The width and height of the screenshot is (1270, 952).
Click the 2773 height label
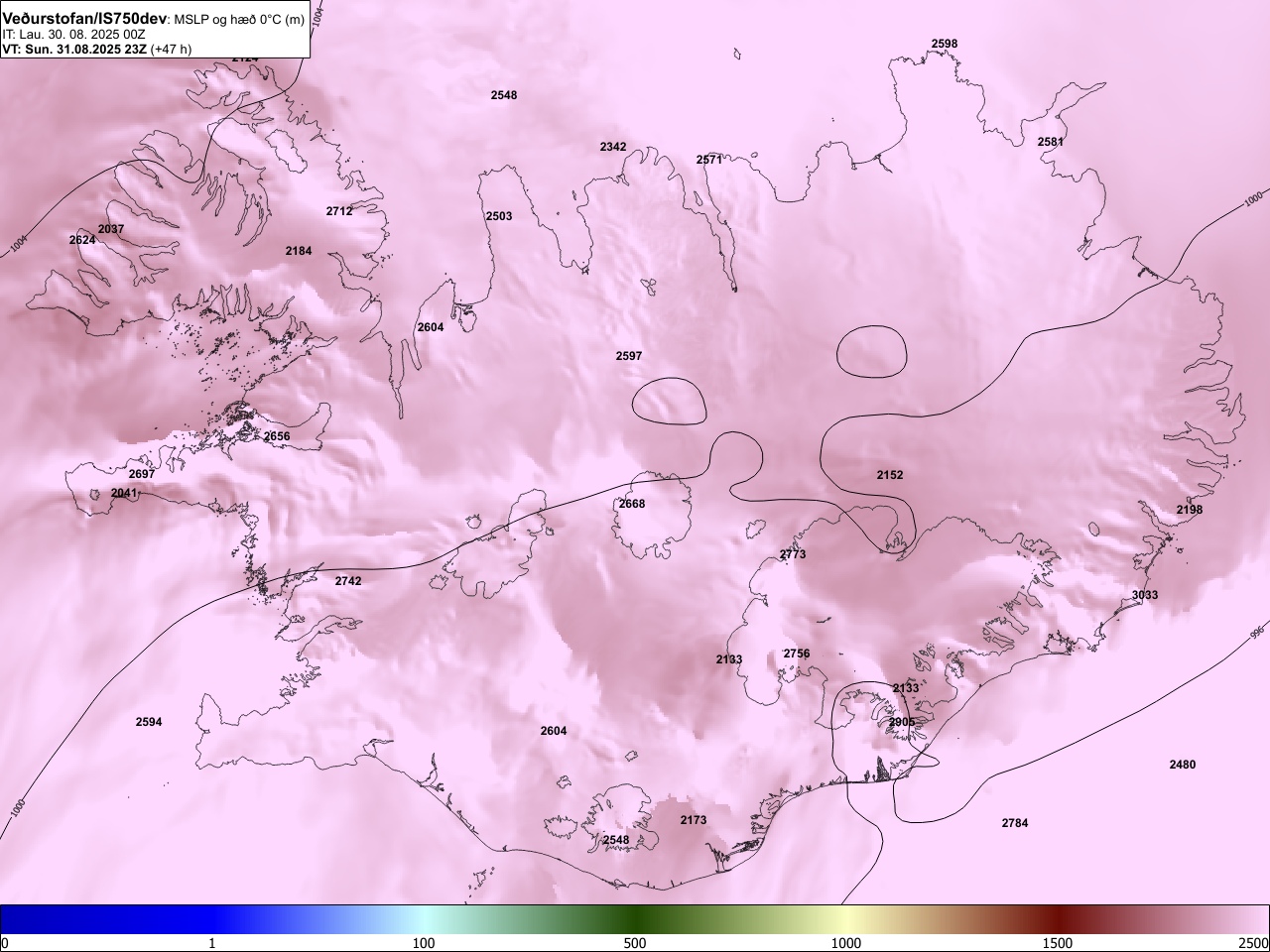click(793, 554)
